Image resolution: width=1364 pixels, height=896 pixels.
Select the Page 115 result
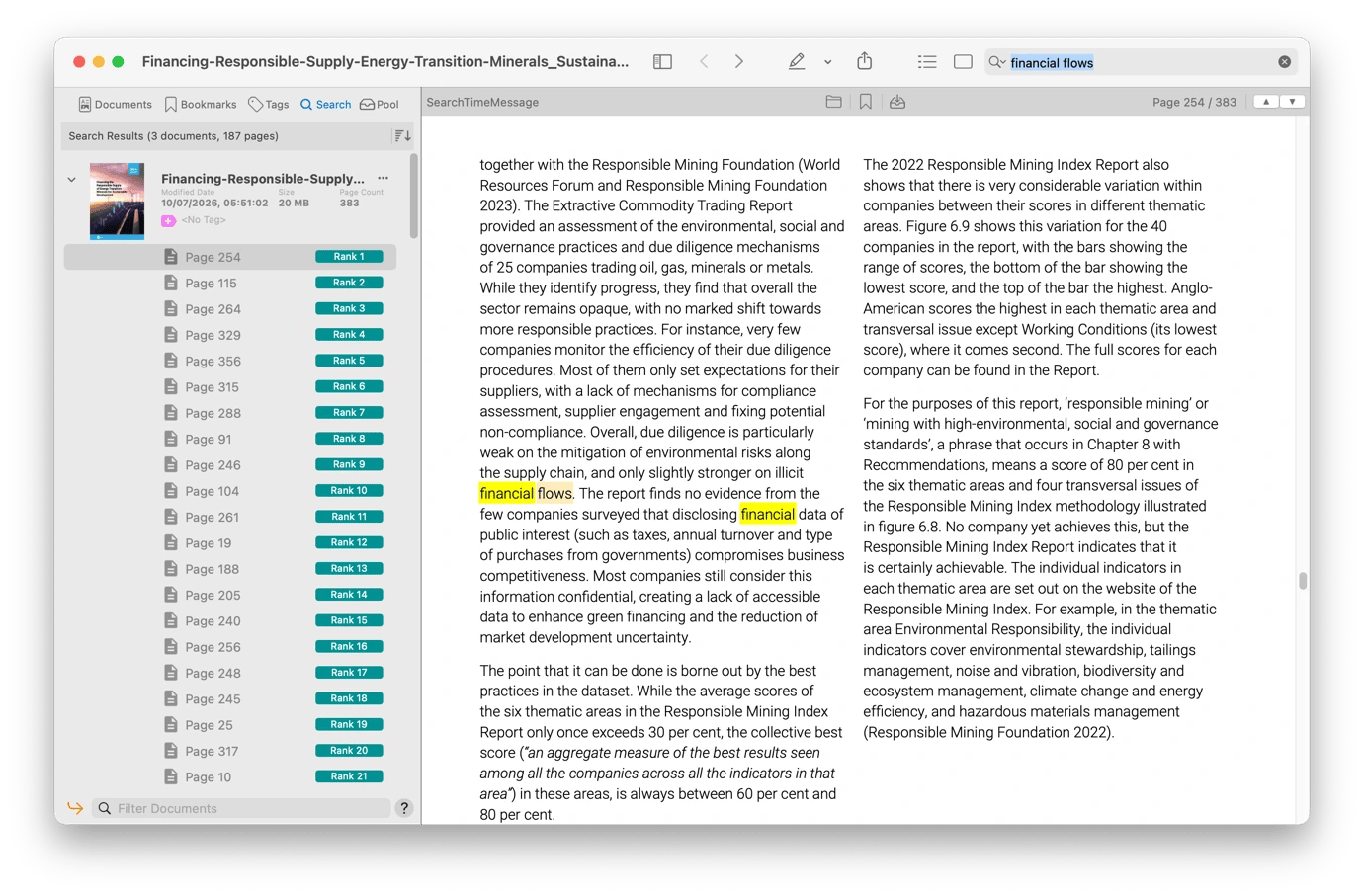(230, 283)
